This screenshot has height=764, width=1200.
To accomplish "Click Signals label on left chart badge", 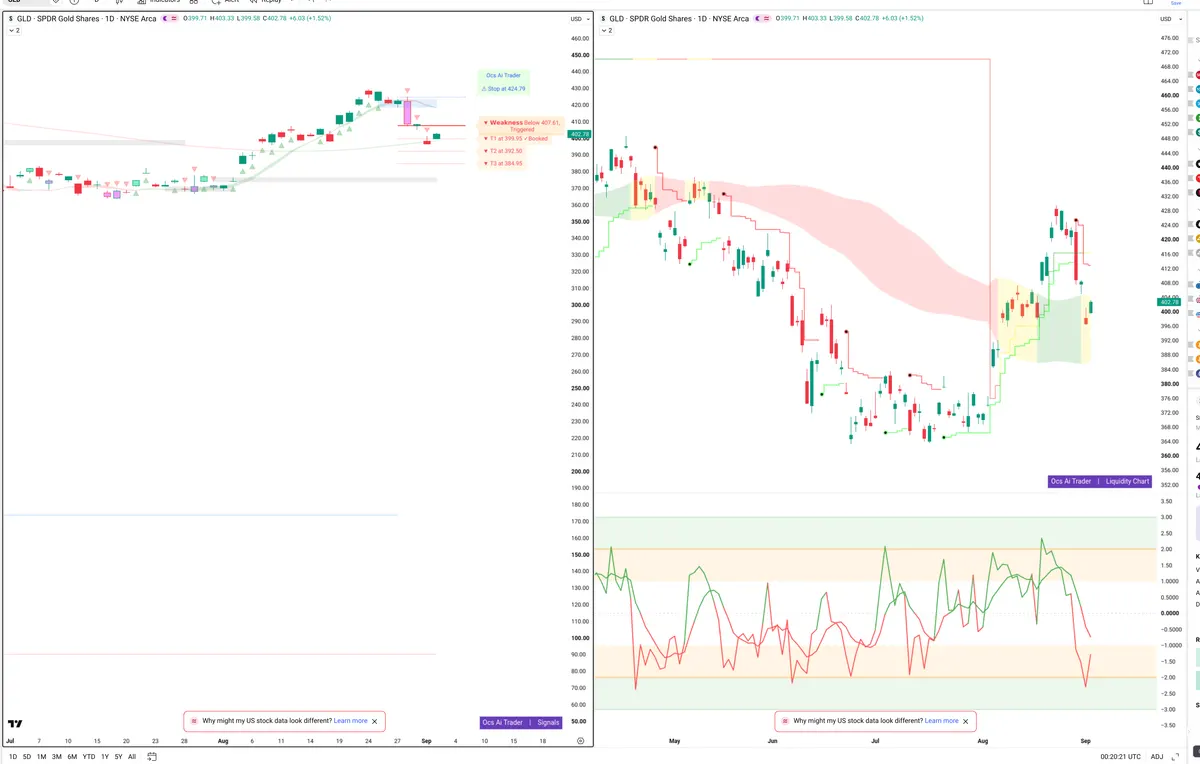I will (x=548, y=722).
